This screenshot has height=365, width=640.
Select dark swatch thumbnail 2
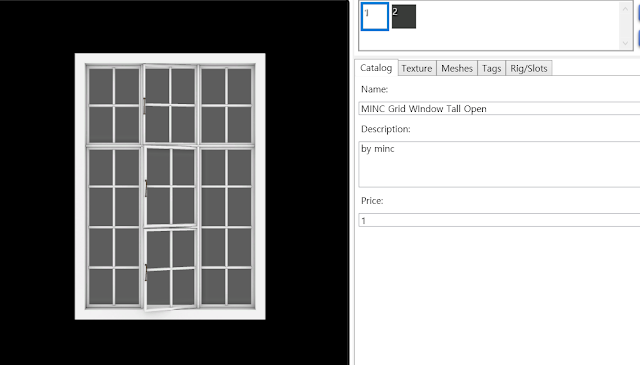[404, 17]
